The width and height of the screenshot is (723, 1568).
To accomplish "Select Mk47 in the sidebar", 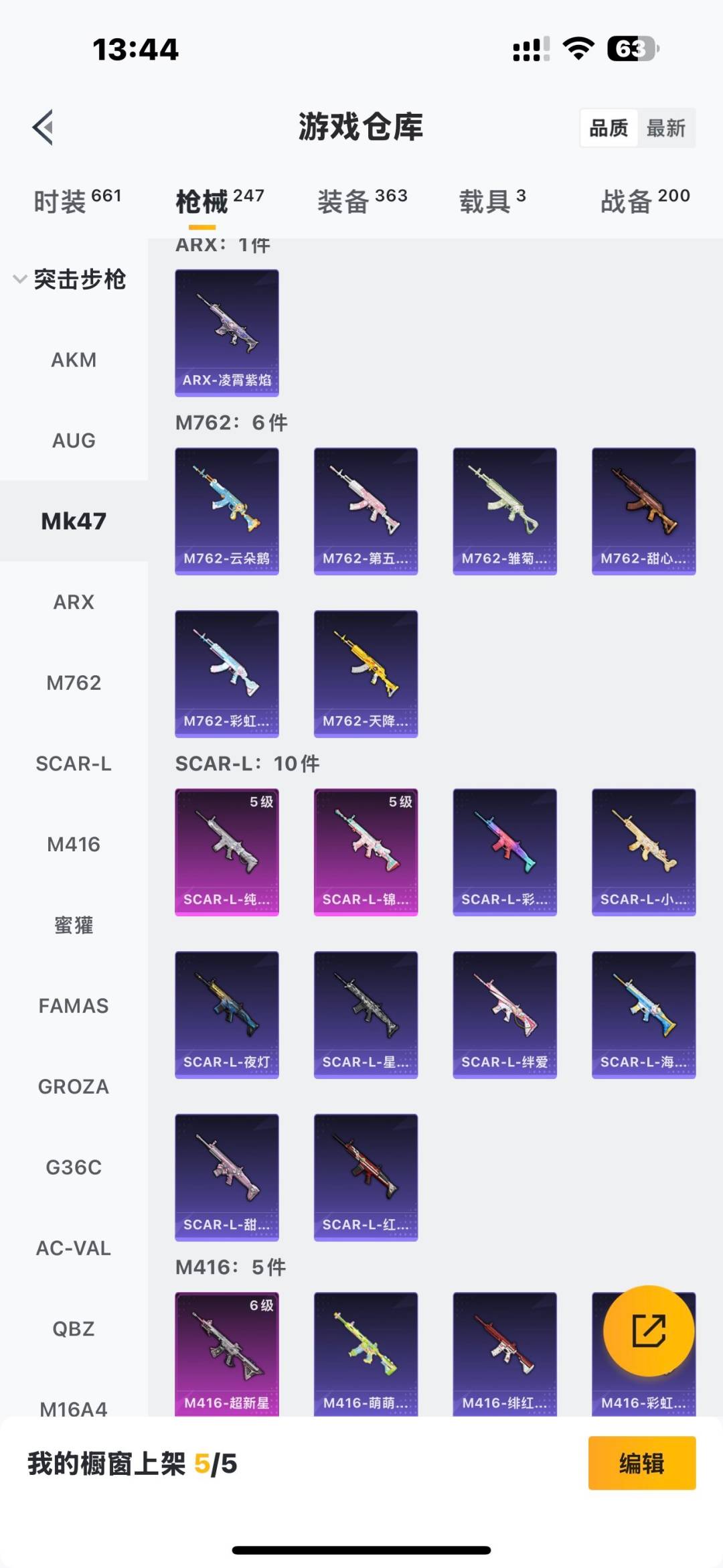I will pos(74,521).
